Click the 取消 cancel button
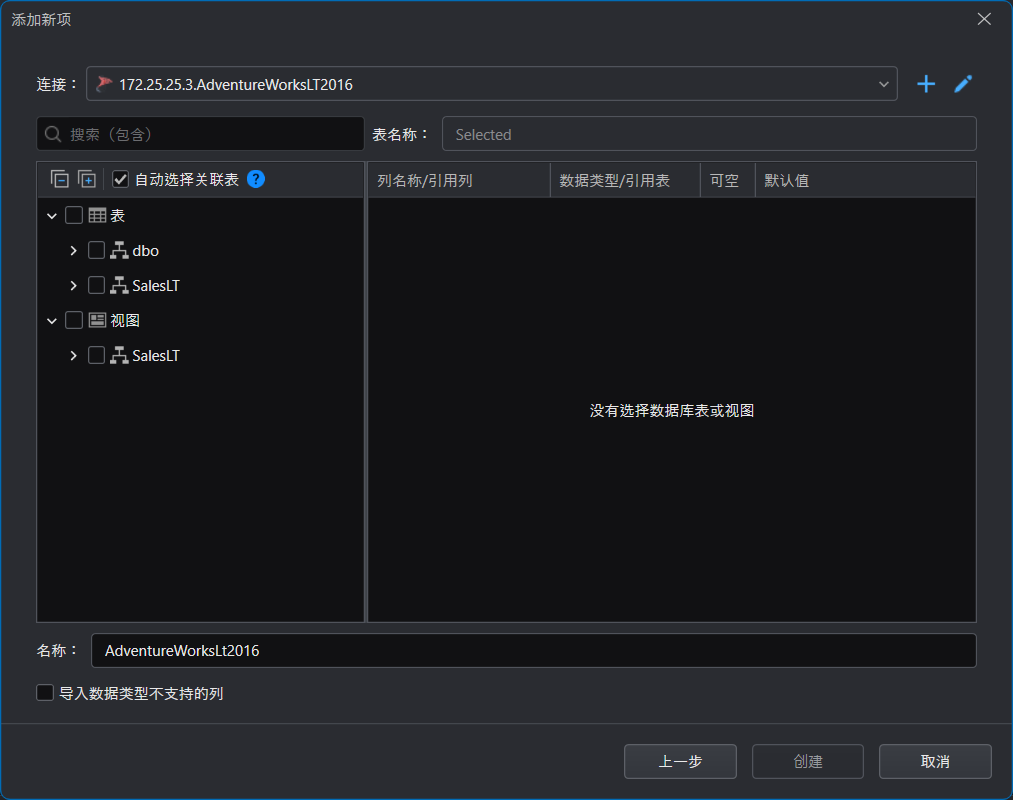This screenshot has height=800, width=1013. point(935,761)
